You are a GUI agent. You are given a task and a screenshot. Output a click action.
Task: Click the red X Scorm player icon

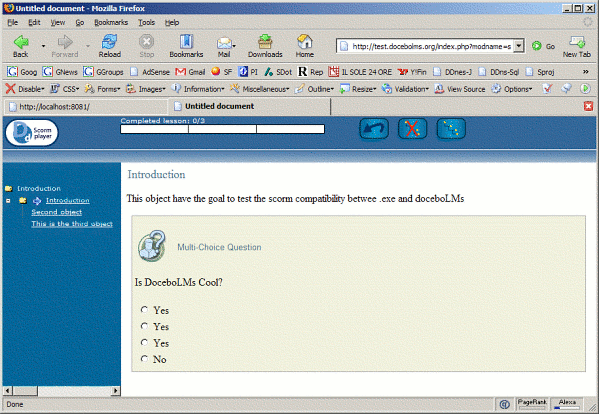click(x=412, y=129)
